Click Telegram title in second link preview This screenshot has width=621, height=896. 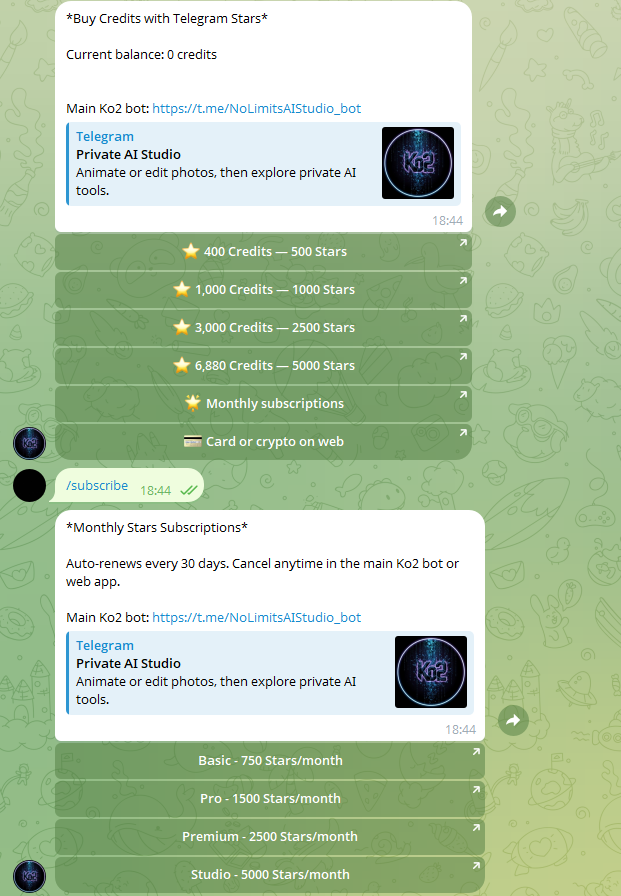point(105,646)
